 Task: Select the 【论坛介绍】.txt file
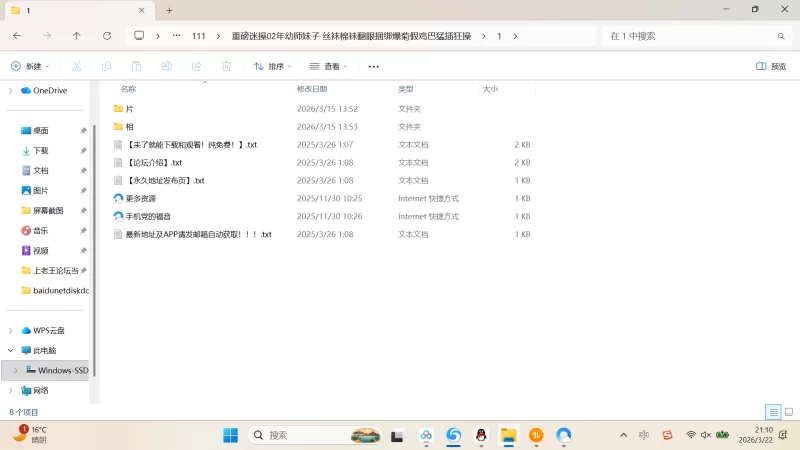[154, 162]
